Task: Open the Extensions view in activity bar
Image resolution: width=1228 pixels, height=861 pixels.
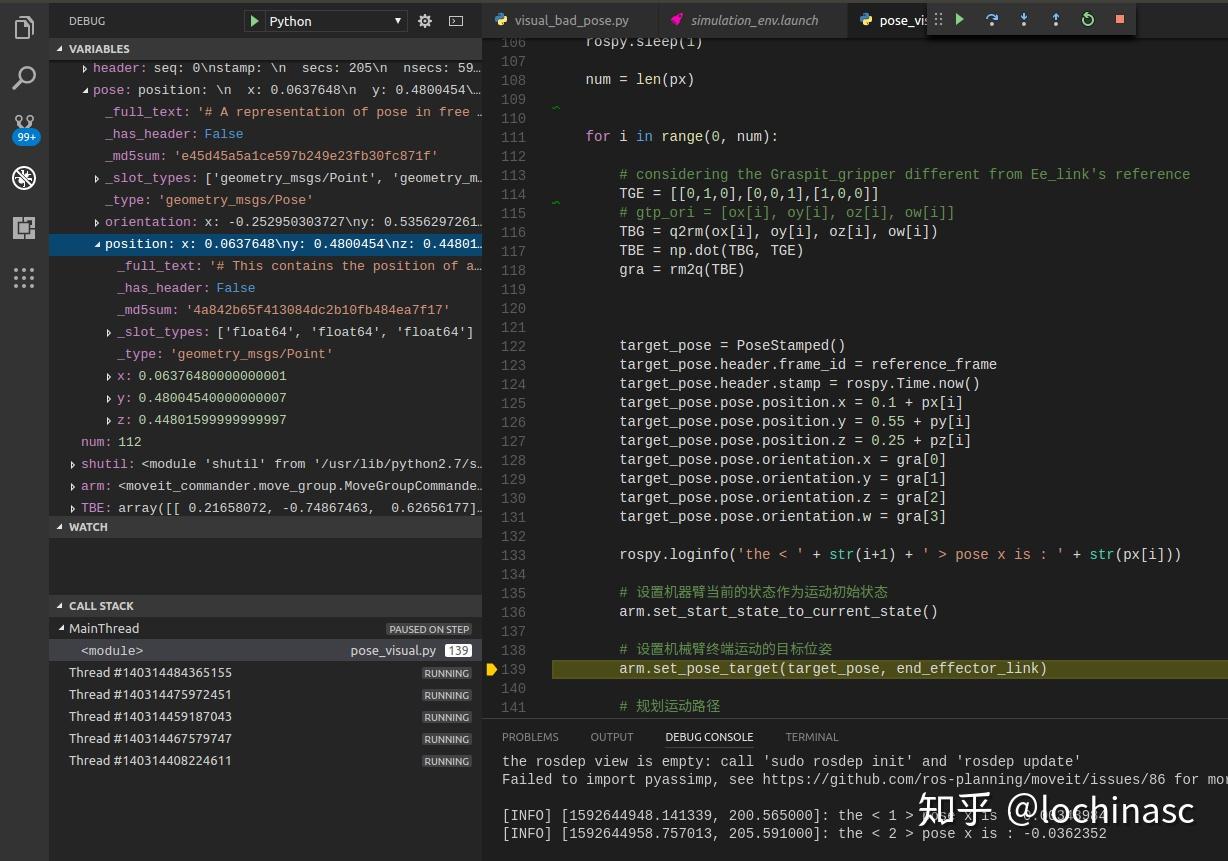Action: (24, 228)
